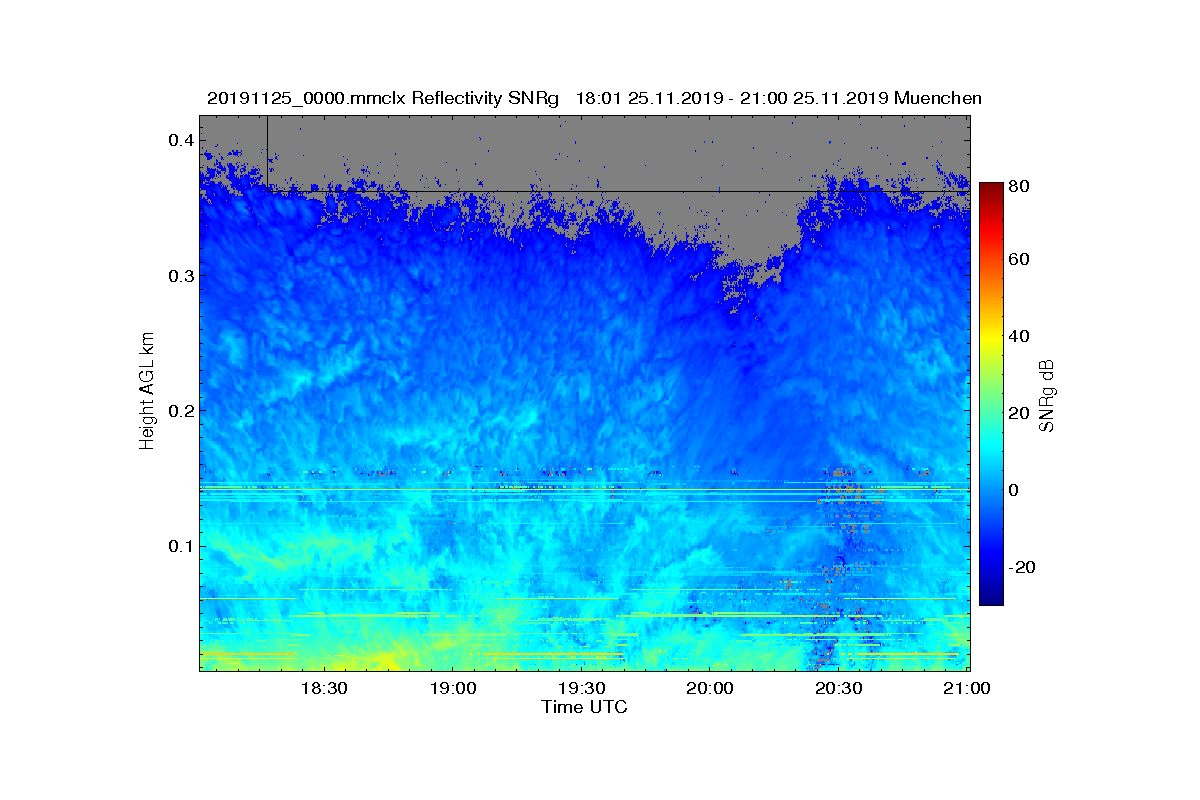Click the colorbar value 40
Image resolution: width=1200 pixels, height=800 pixels.
(1020, 336)
